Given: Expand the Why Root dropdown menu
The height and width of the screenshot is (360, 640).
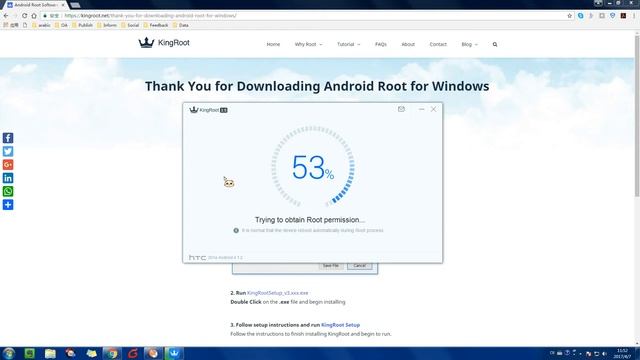Looking at the screenshot, I should (308, 44).
